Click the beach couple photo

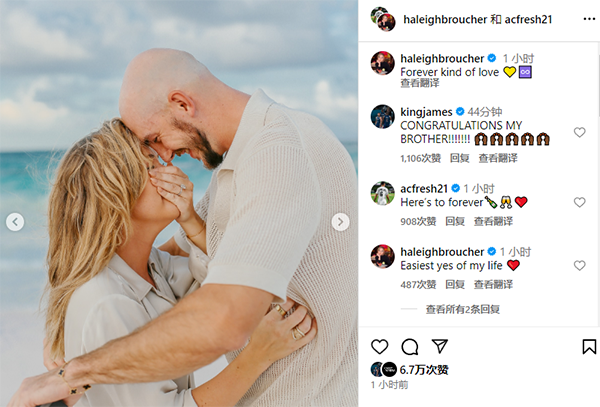pyautogui.click(x=179, y=204)
